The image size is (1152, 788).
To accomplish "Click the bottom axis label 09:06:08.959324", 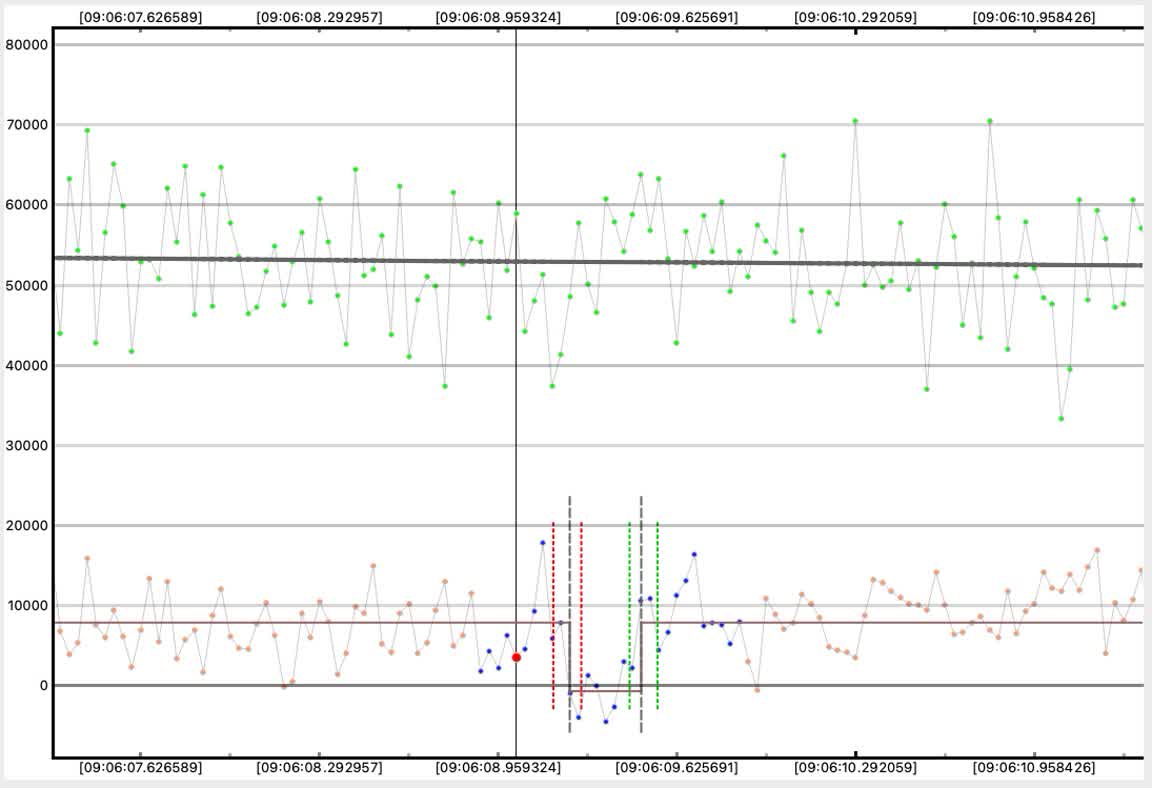I will coord(498,768).
